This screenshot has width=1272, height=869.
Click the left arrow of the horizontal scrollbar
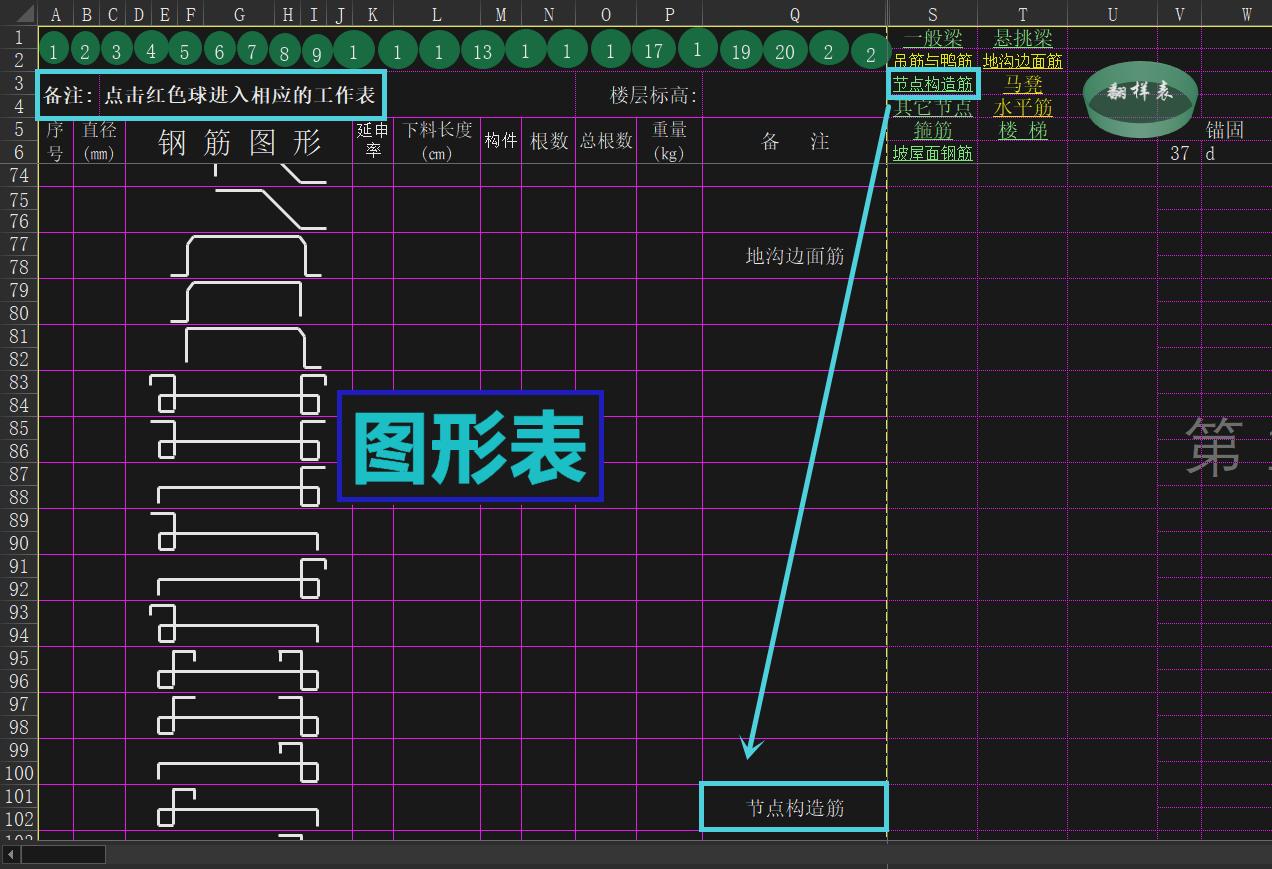tap(9, 855)
